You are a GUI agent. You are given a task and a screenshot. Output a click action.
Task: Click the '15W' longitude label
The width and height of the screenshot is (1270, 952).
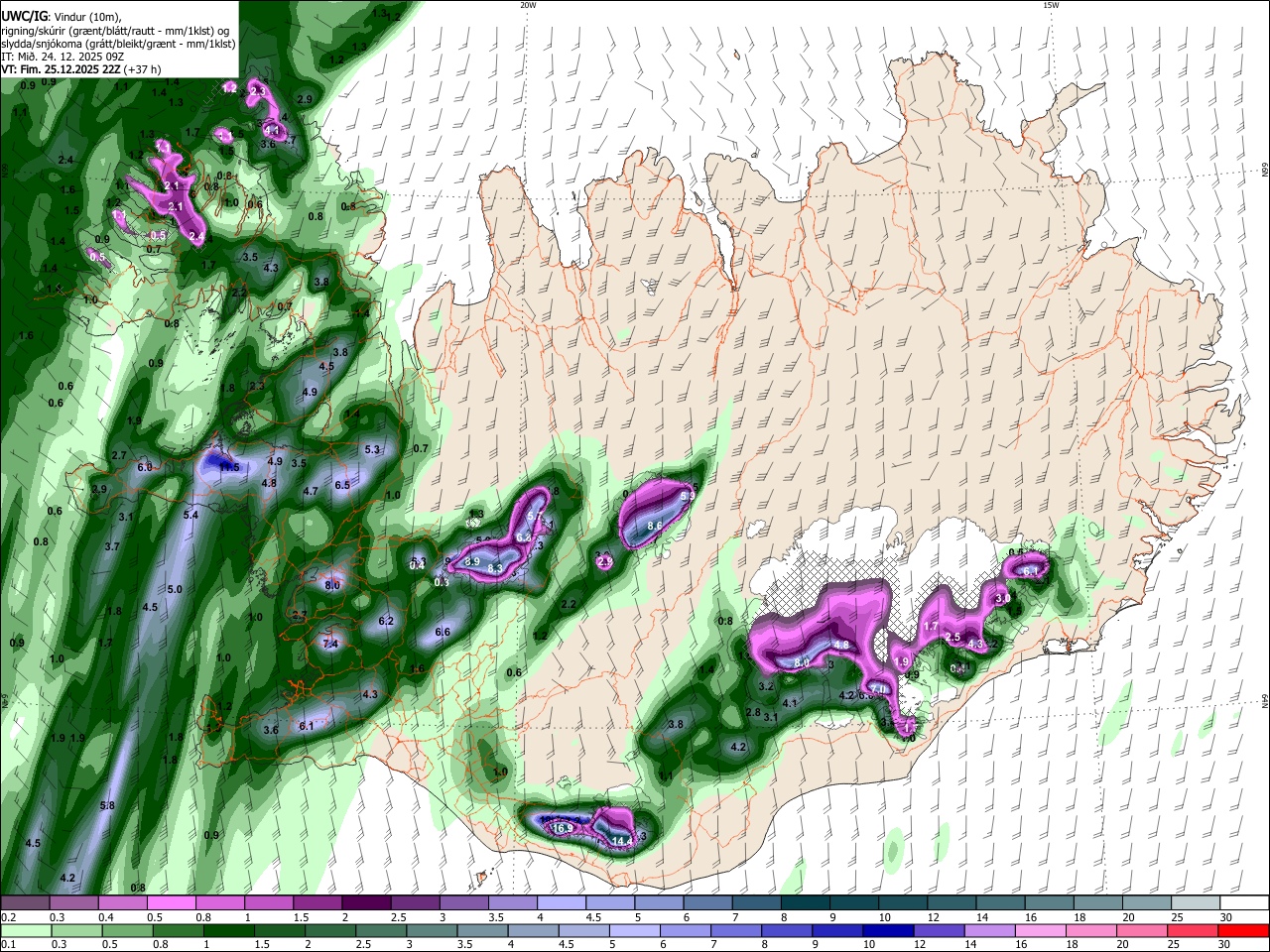coord(1051,5)
